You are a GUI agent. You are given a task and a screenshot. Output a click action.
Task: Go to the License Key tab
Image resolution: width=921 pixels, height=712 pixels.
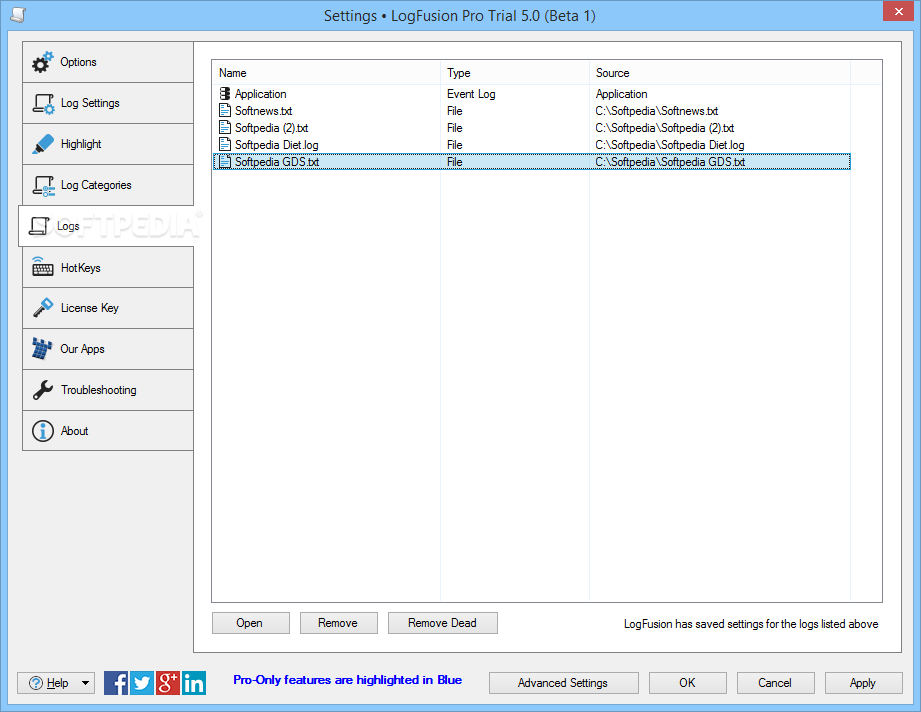click(108, 308)
